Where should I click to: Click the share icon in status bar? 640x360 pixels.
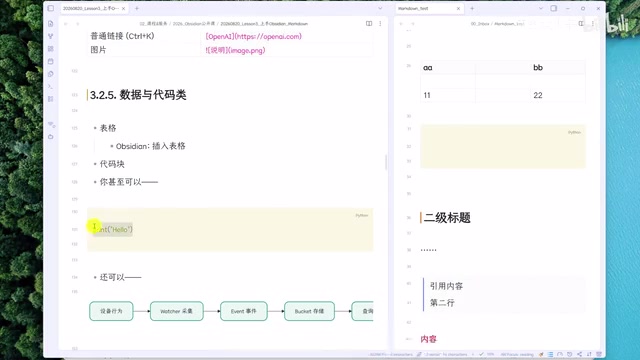(580, 354)
